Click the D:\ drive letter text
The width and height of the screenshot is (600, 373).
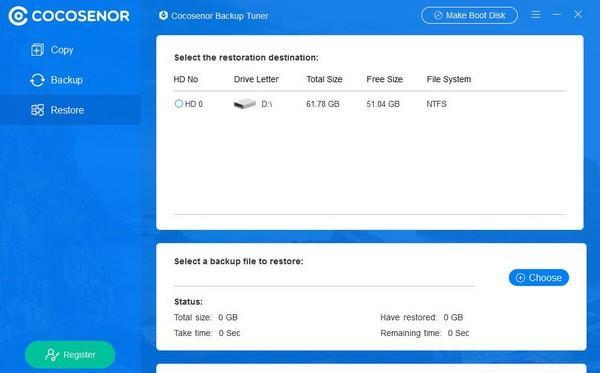coord(267,104)
